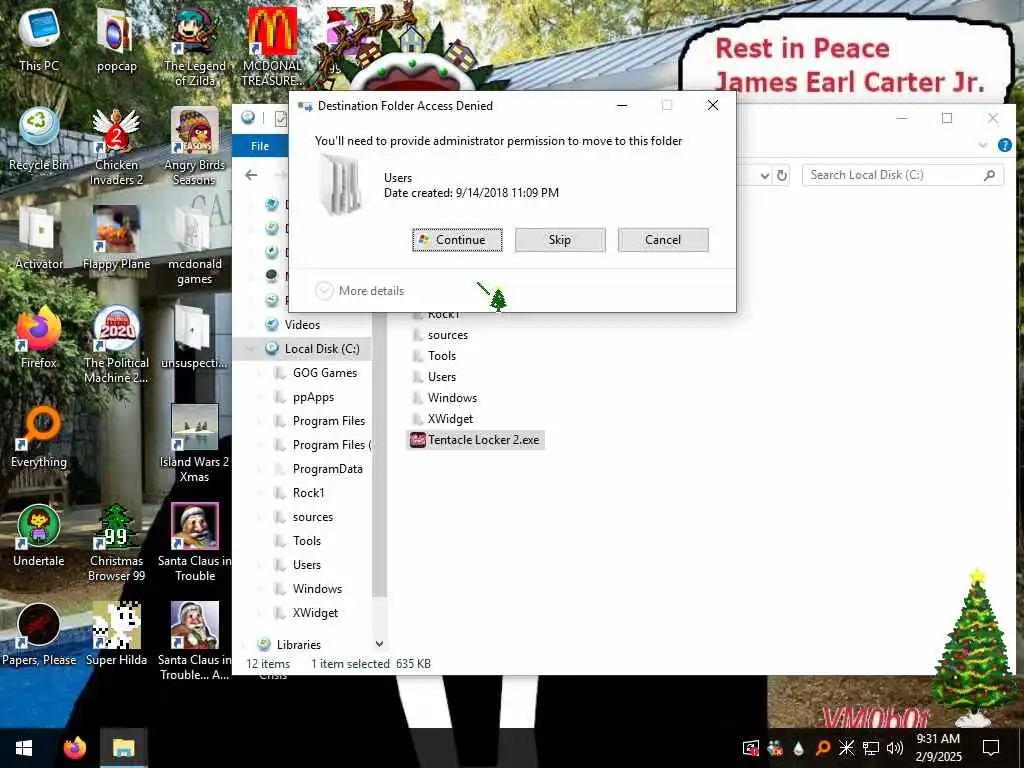Click the Search Local Disk (C:) field
1024x768 pixels.
tap(903, 175)
